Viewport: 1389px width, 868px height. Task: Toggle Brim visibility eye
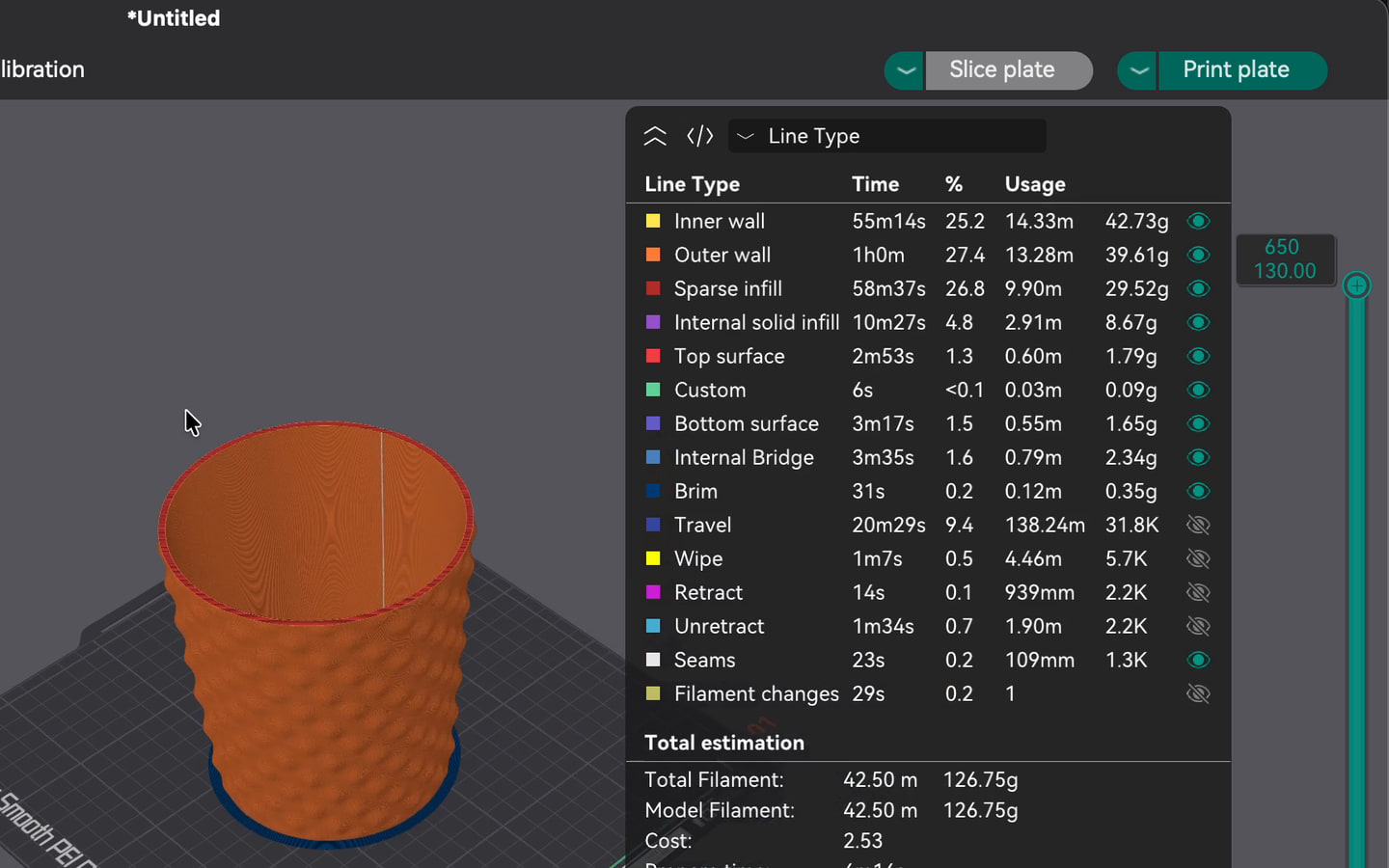click(x=1198, y=491)
